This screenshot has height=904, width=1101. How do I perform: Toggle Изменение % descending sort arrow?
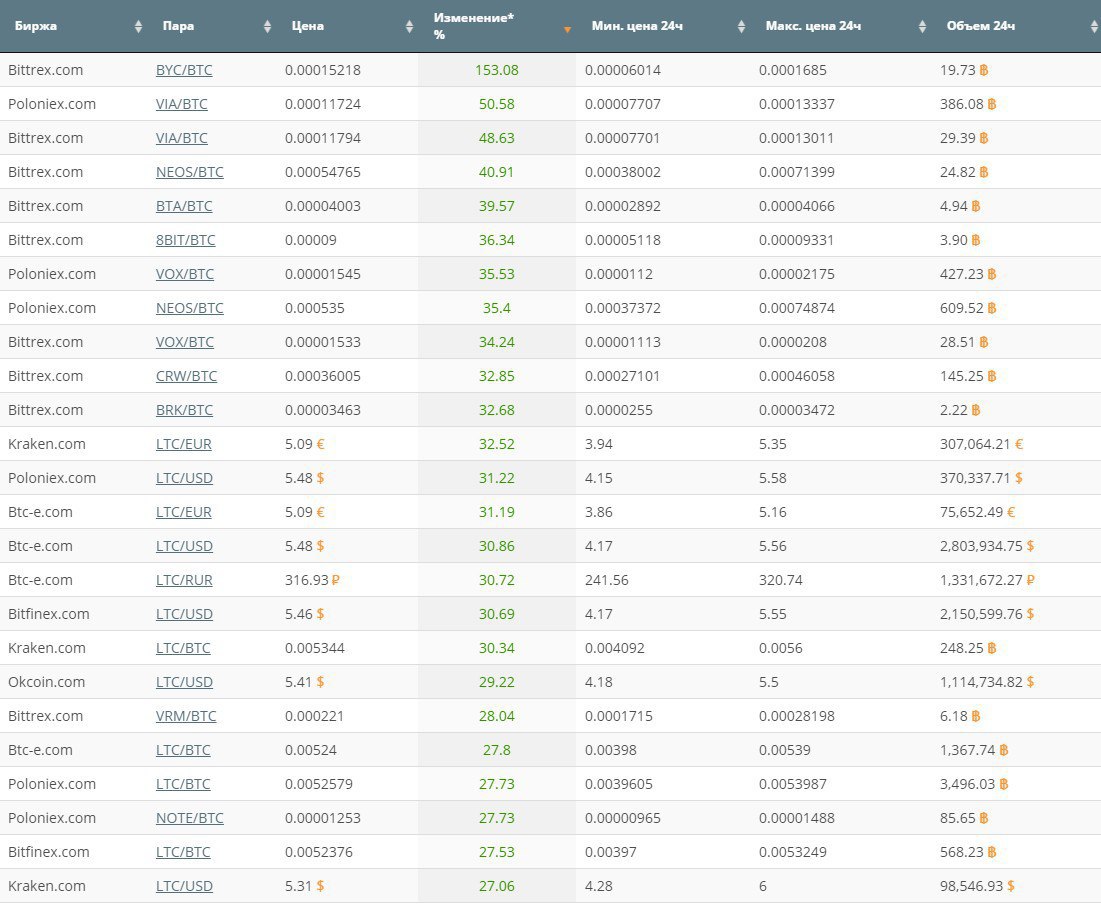(x=567, y=30)
